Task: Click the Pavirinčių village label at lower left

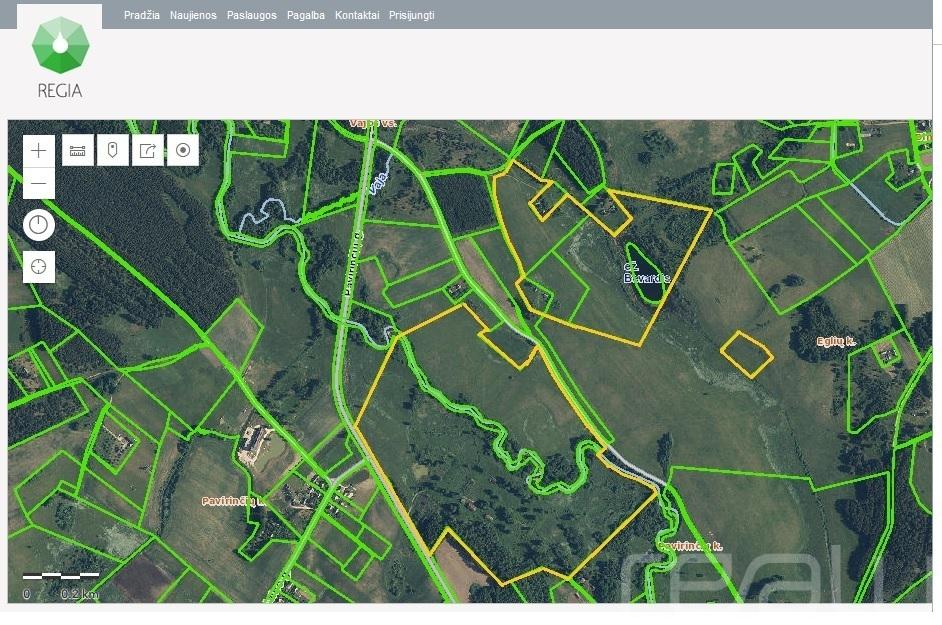Action: (x=235, y=501)
